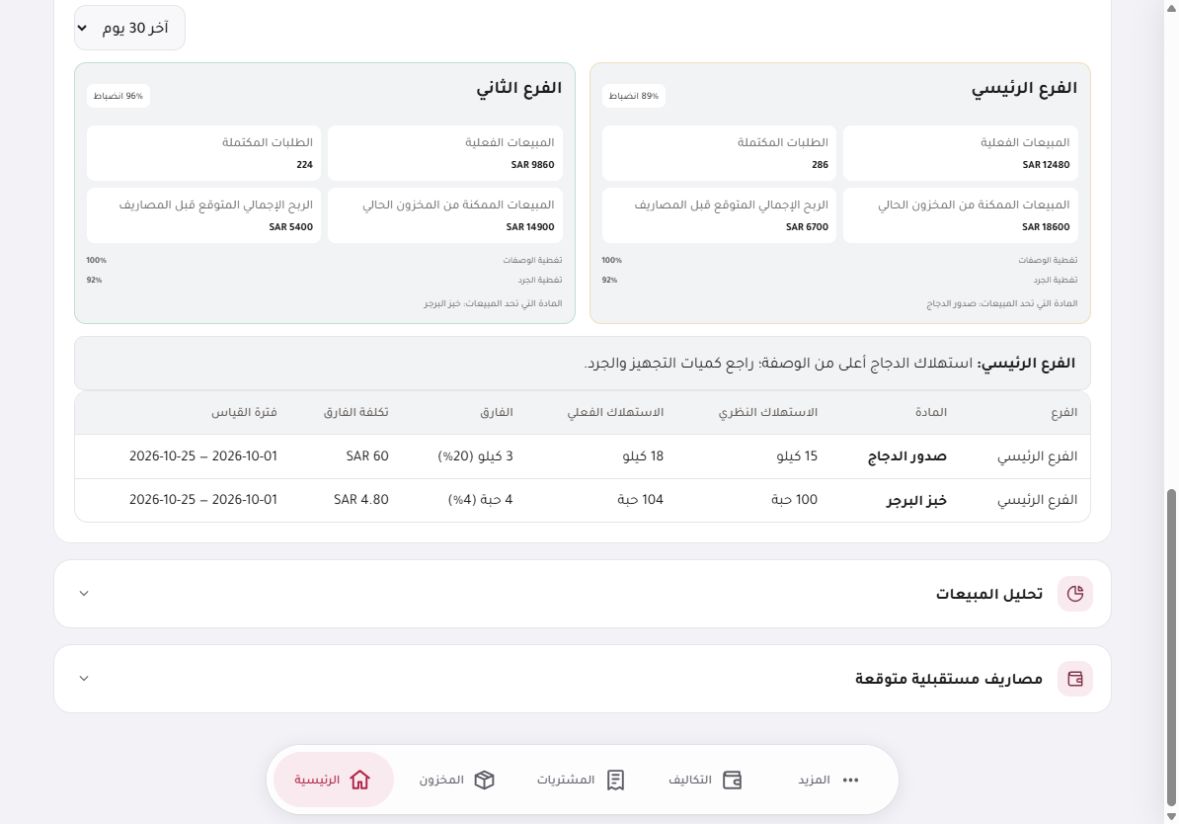Click second branch المبيعات الفعلية SAR 9860 tile

(445, 153)
